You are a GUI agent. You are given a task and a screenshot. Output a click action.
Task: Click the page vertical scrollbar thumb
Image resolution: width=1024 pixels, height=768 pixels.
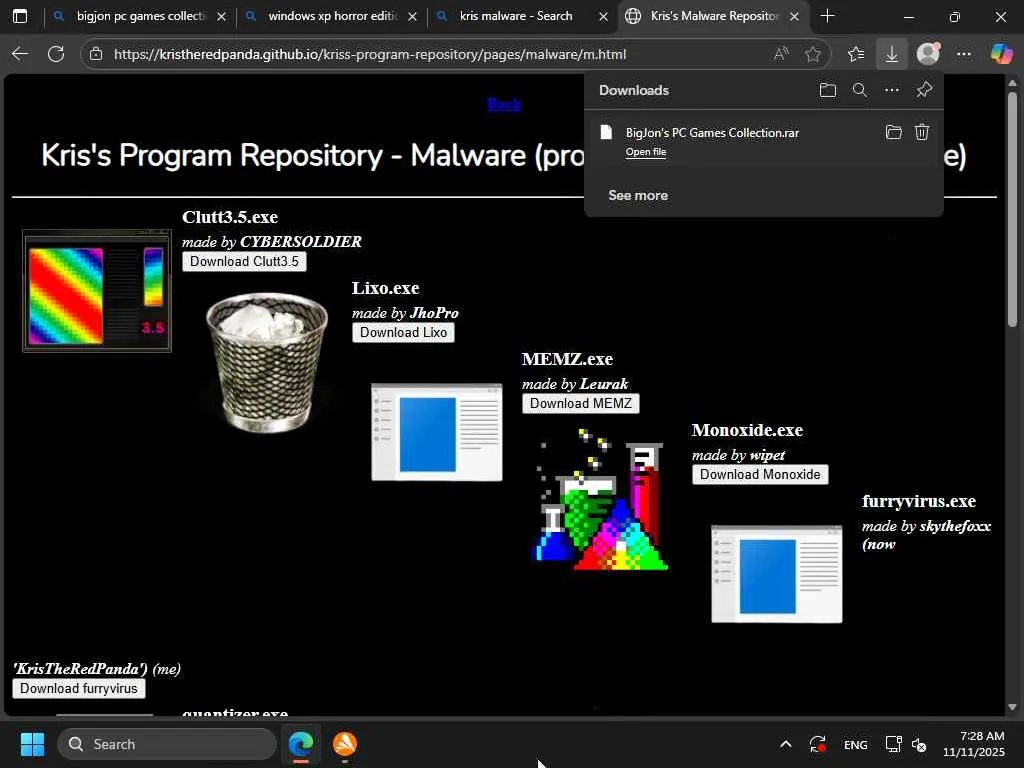pyautogui.click(x=1012, y=209)
